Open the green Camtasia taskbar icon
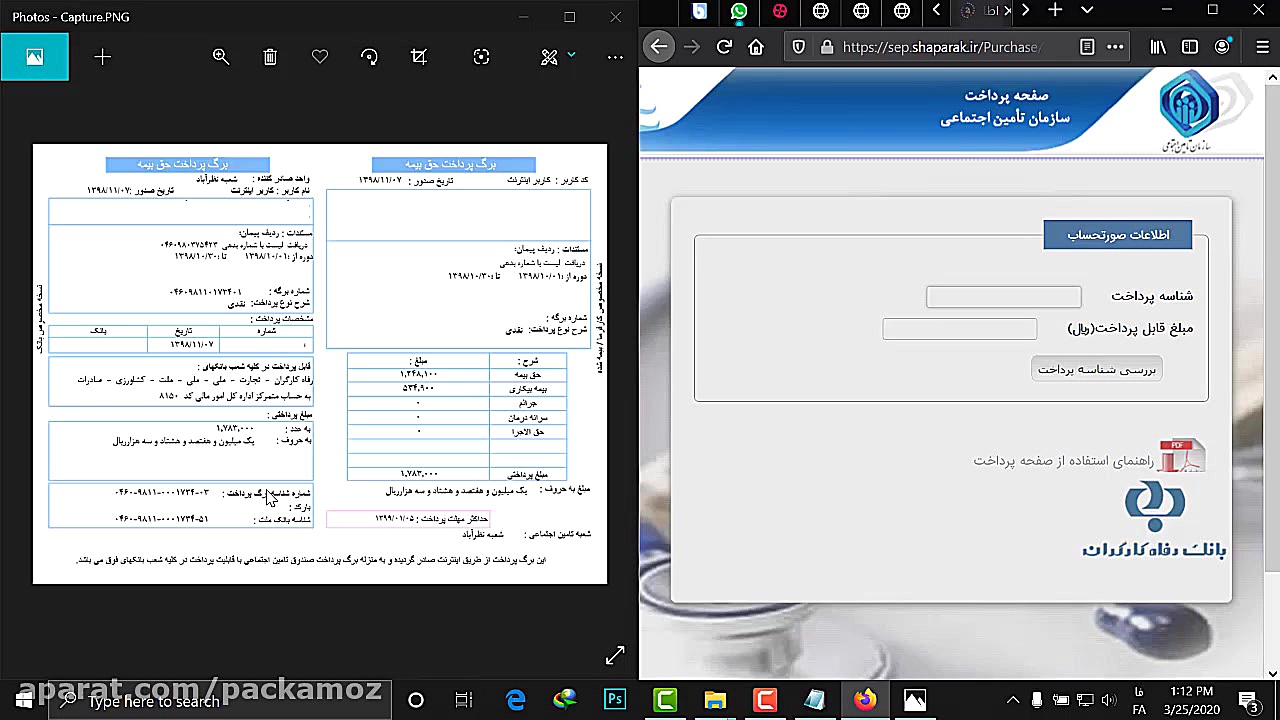1280x720 pixels. (x=665, y=700)
